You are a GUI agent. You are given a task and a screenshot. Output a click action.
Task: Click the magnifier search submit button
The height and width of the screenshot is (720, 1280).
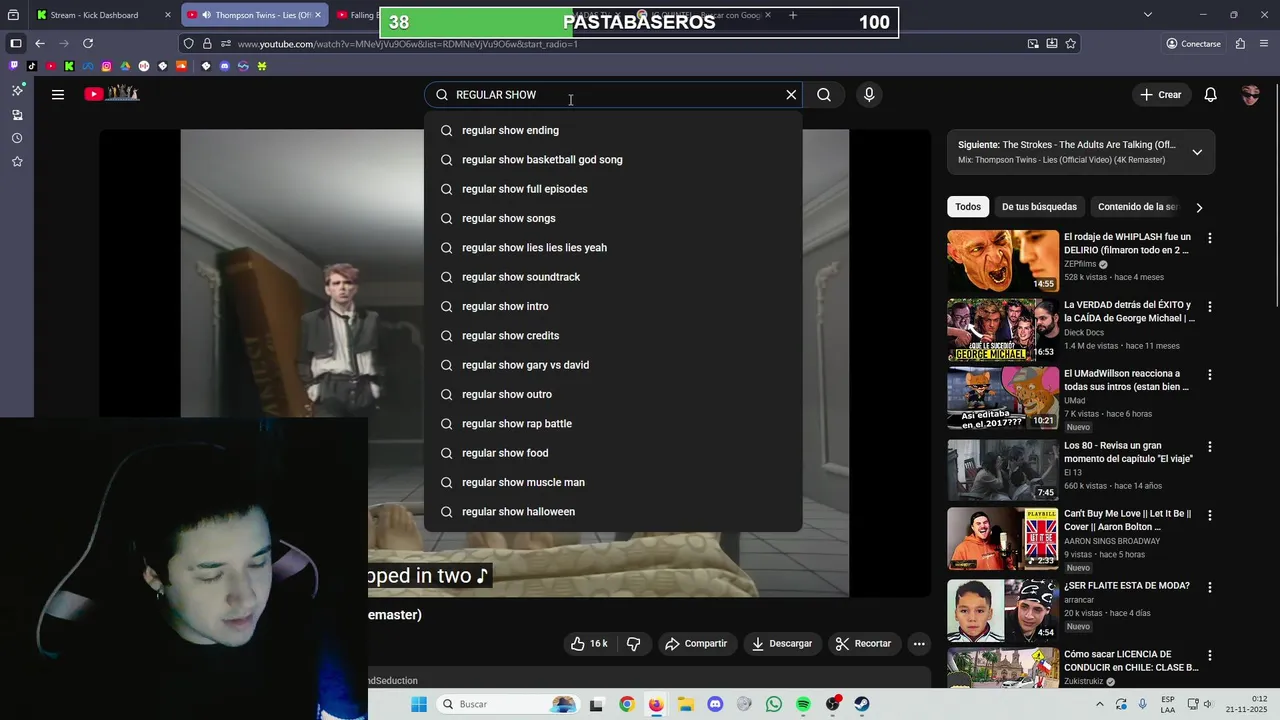click(824, 94)
